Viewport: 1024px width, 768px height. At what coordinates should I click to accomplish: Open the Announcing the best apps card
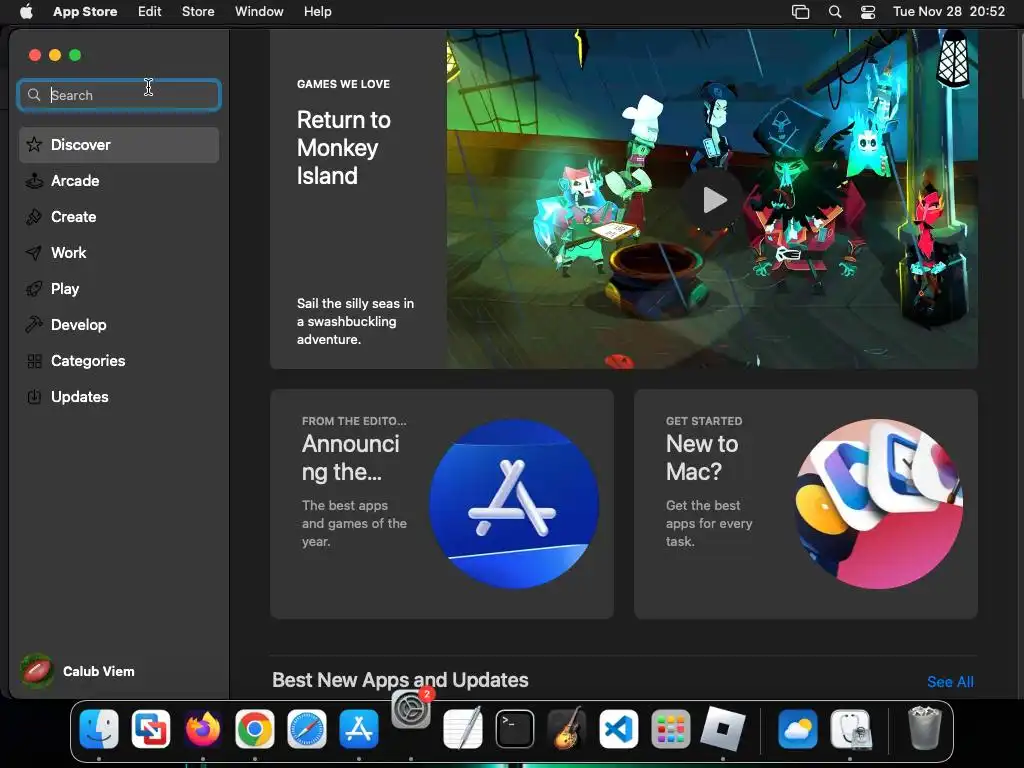pos(442,504)
